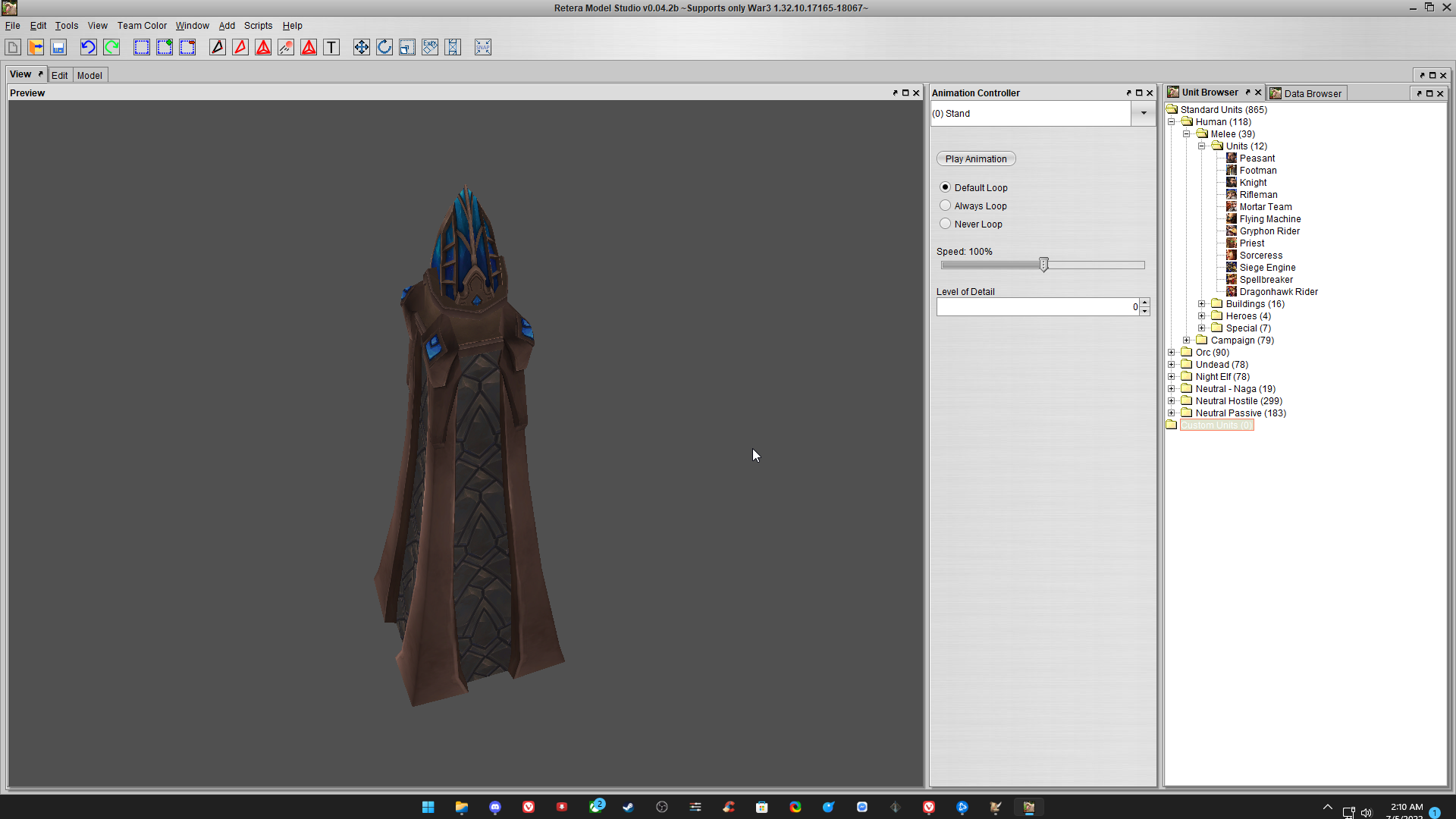Choose the add-to-selection rectangle tool
The width and height of the screenshot is (1456, 819).
pos(165,47)
